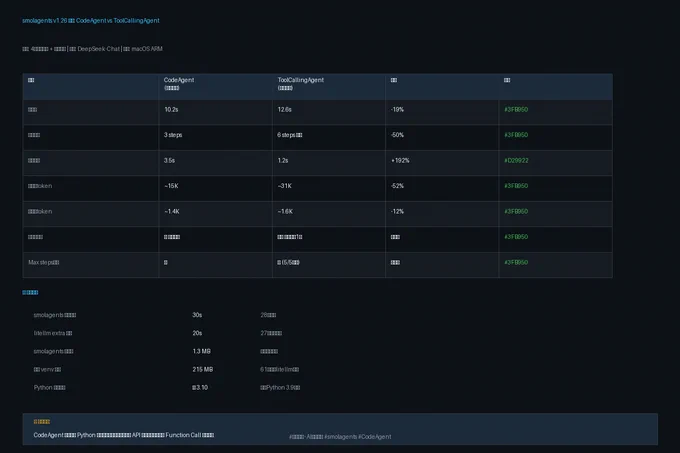Click the 30s value
680x453 pixels.
click(x=197, y=315)
